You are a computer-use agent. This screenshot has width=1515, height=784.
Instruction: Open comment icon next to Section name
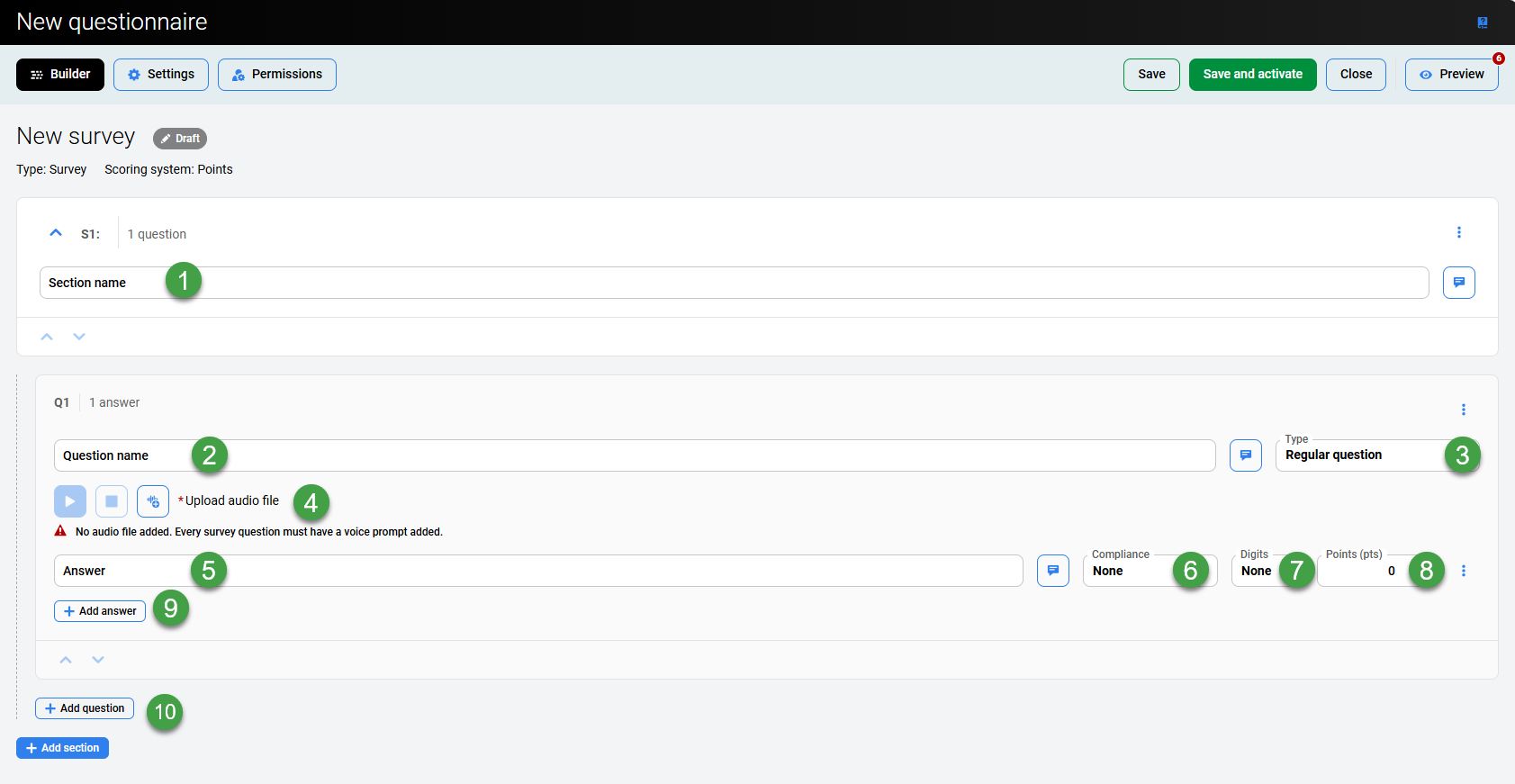tap(1458, 283)
